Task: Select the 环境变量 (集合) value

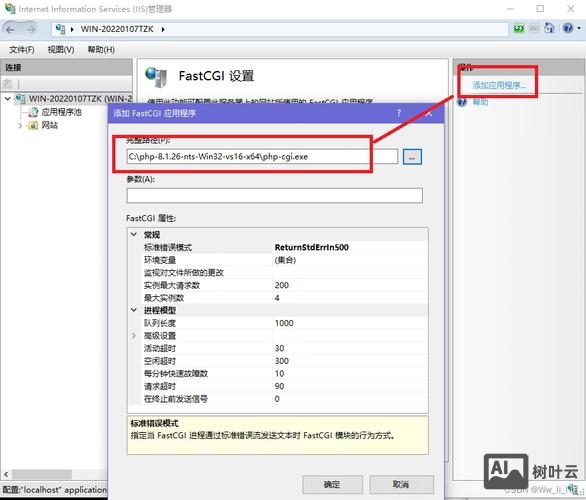Action: click(x=285, y=260)
